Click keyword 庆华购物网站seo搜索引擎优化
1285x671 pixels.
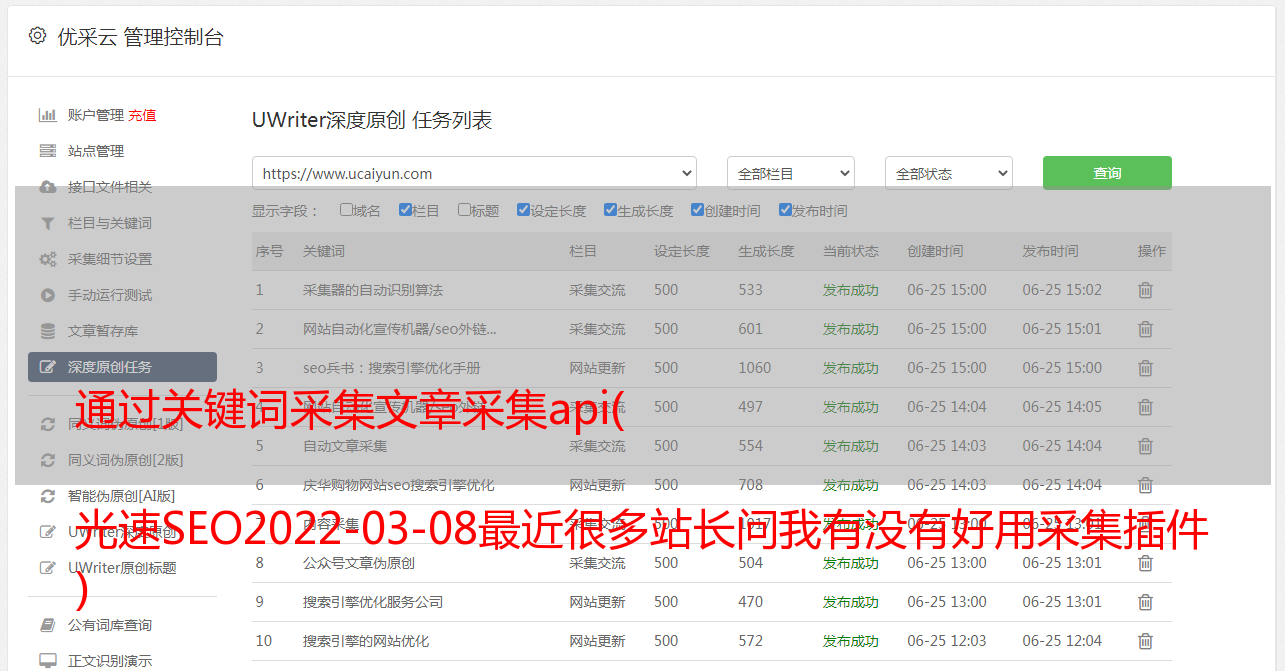399,485
